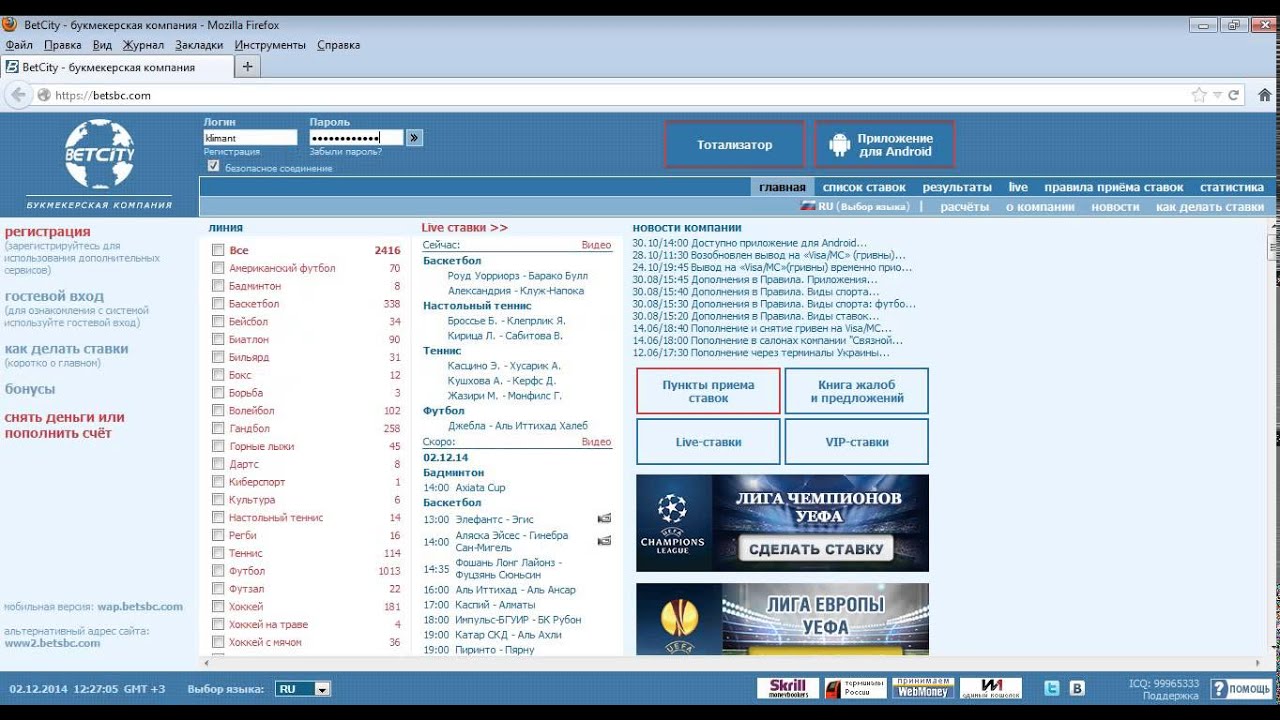This screenshot has height=720, width=1280.
Task: Open the регистрация link in left sidebar
Action: point(47,232)
